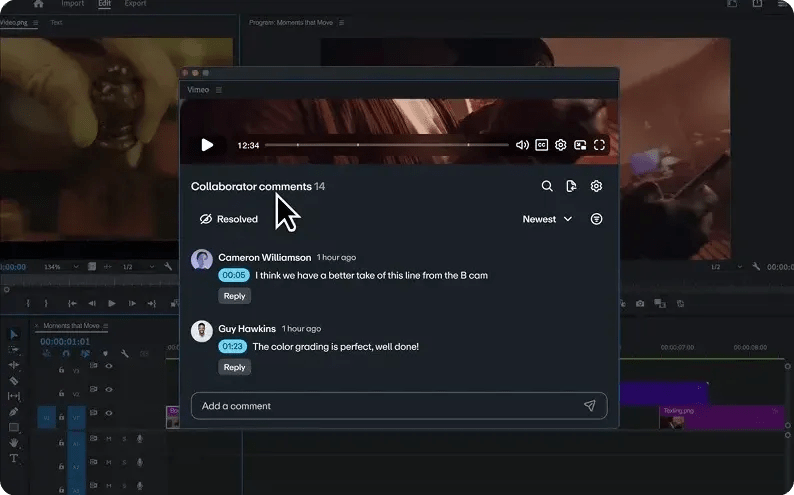The width and height of the screenshot is (794, 495).
Task: Send comment with paper plane icon
Action: [589, 405]
